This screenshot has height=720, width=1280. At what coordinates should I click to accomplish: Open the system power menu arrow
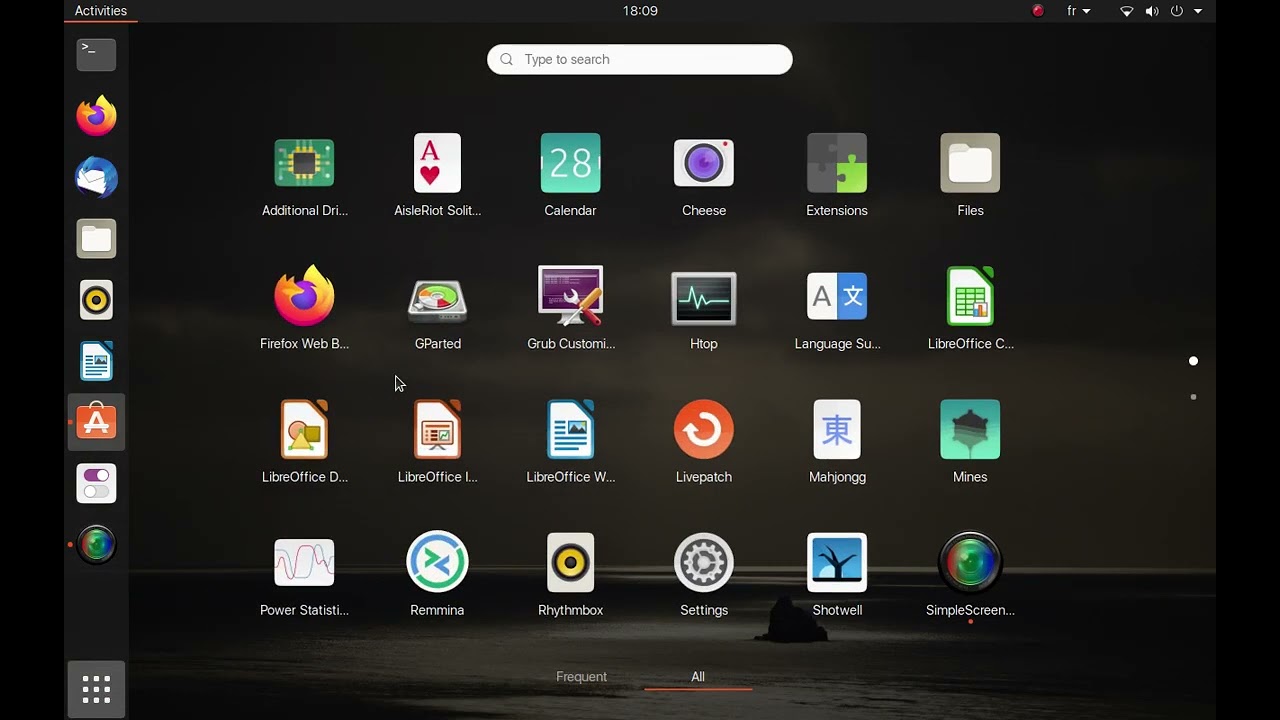[1198, 11]
